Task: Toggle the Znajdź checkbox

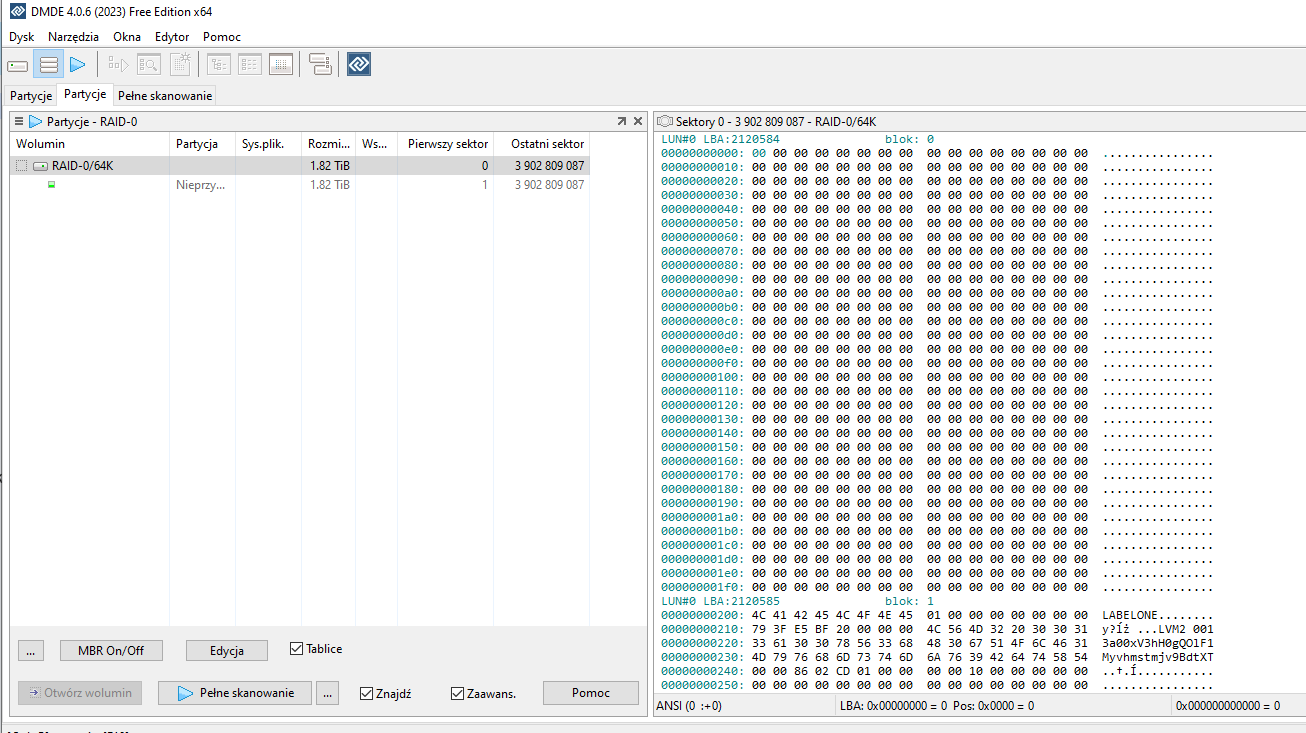Action: pos(367,693)
